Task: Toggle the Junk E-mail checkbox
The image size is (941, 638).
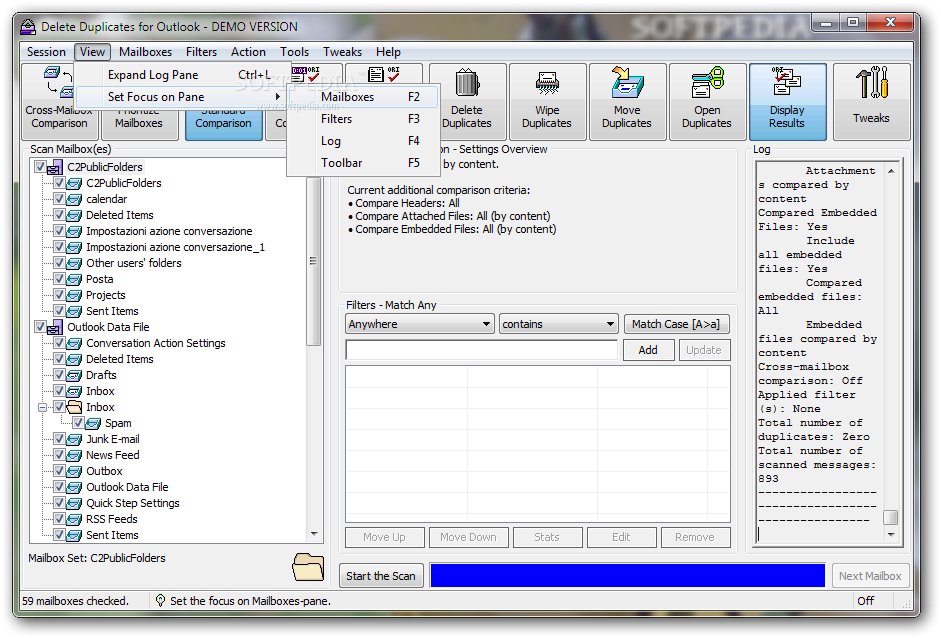Action: (x=59, y=439)
